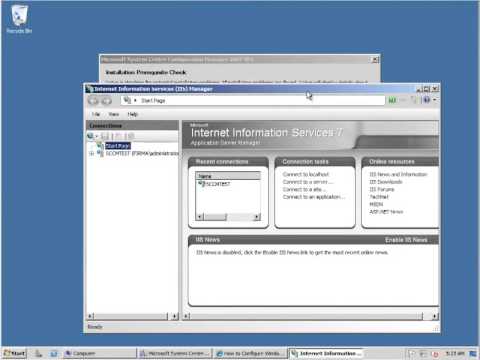
Task: Click main pane horizontal scrollbar left arrow
Action: click(186, 316)
